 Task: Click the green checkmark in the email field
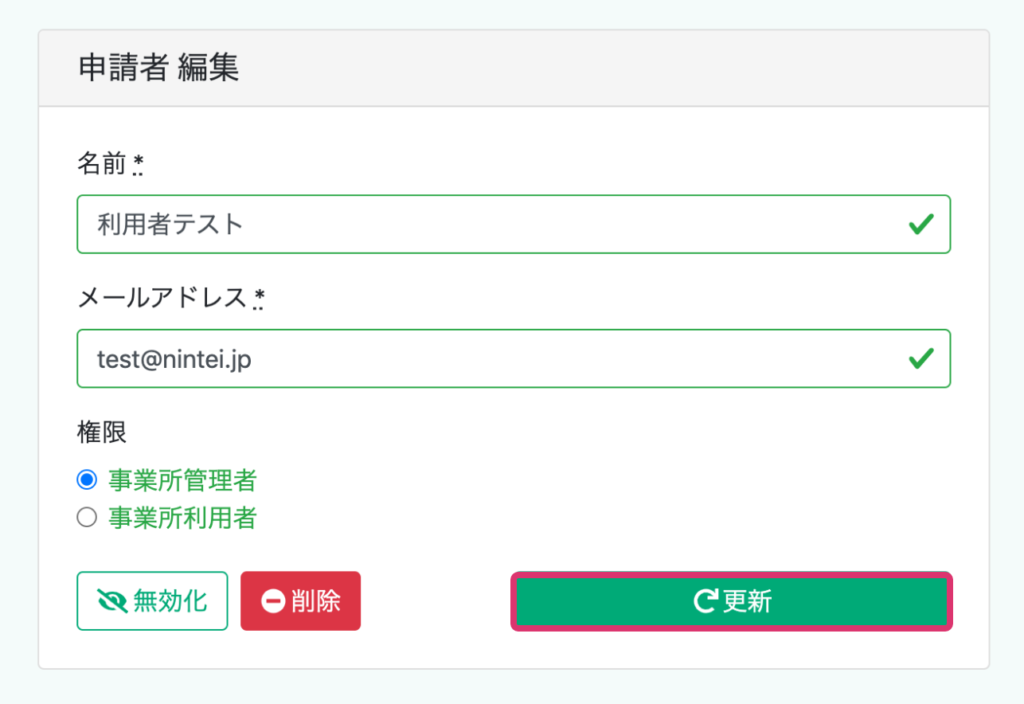click(x=921, y=358)
